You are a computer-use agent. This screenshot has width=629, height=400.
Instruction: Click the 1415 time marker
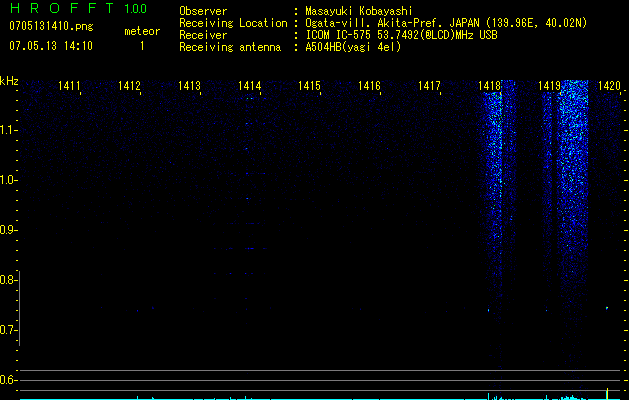[309, 86]
